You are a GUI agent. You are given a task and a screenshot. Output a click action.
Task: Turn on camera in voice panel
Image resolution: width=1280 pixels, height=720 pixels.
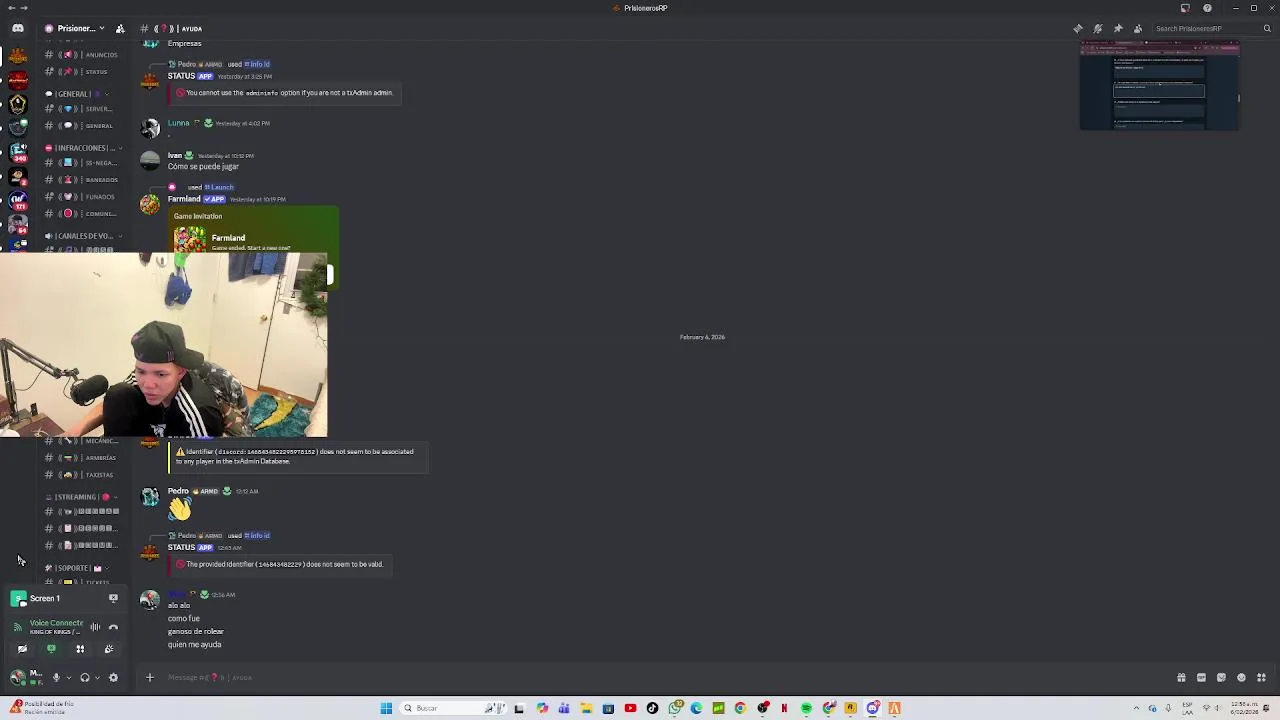[x=22, y=649]
